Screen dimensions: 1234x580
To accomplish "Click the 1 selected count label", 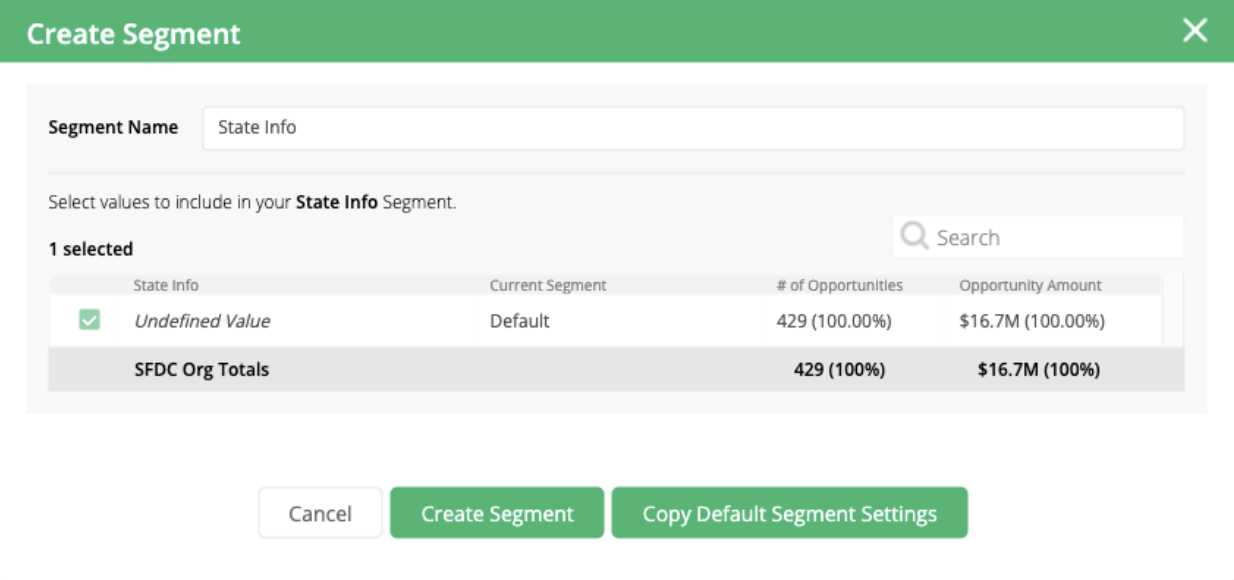I will tap(91, 249).
